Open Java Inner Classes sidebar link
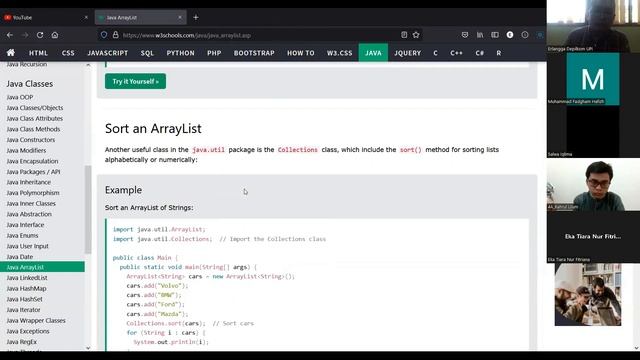Image resolution: width=640 pixels, height=360 pixels. tap(31, 203)
